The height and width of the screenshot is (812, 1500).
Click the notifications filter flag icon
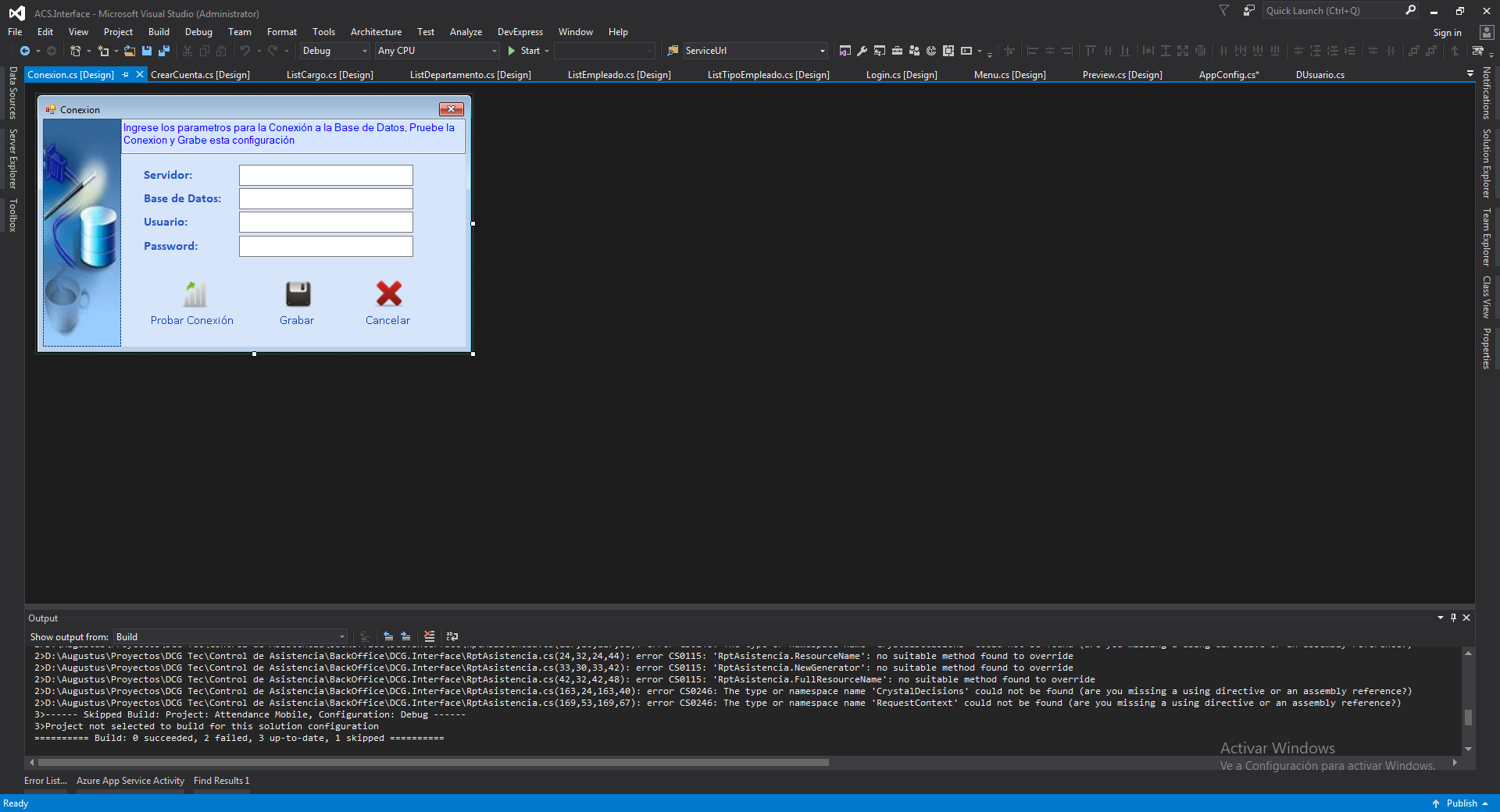pyautogui.click(x=1224, y=11)
